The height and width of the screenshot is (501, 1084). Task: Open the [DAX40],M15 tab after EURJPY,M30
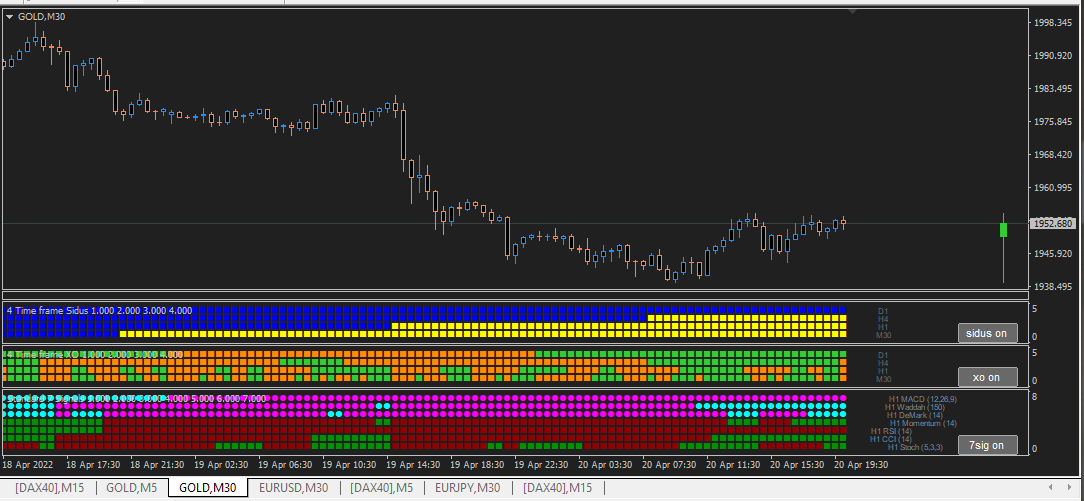[x=557, y=488]
